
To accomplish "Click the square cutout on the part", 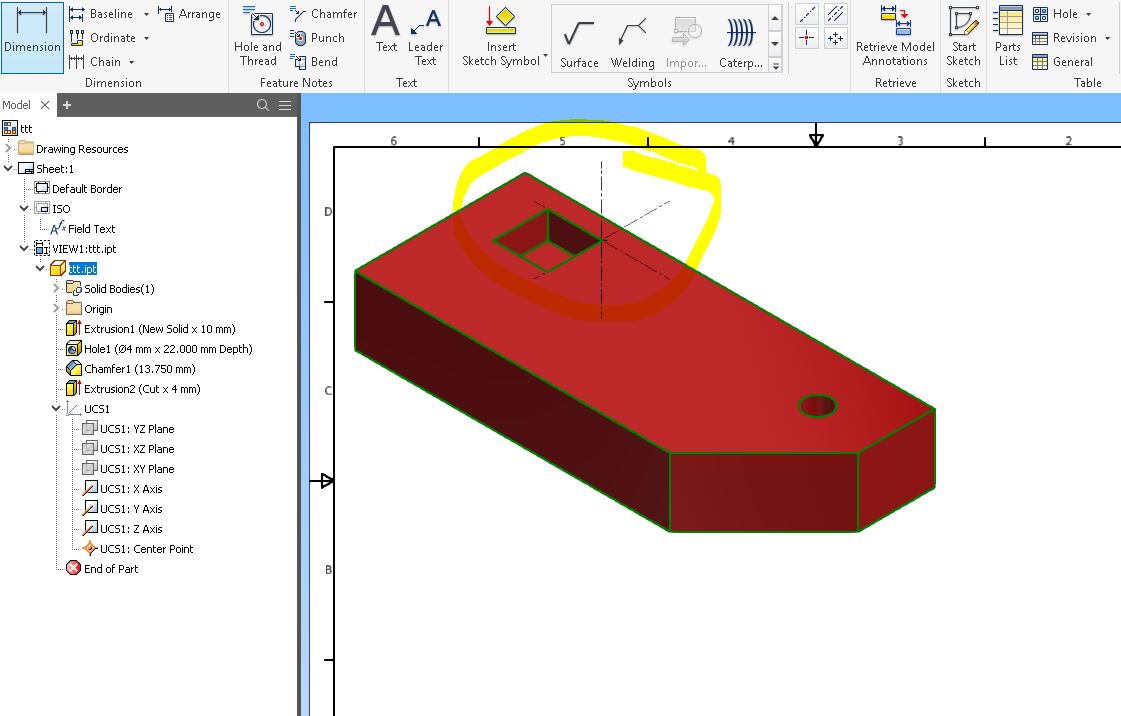I will [548, 241].
